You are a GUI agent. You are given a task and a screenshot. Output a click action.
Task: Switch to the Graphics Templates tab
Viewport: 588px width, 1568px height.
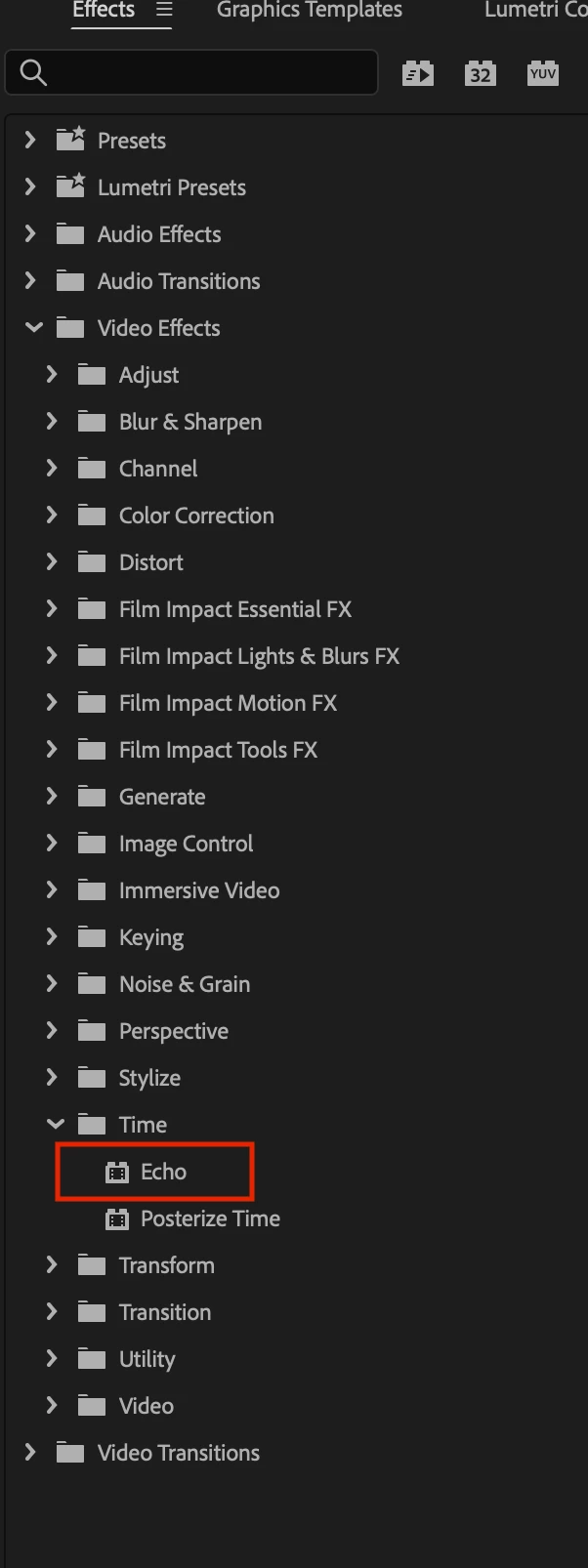point(310,10)
